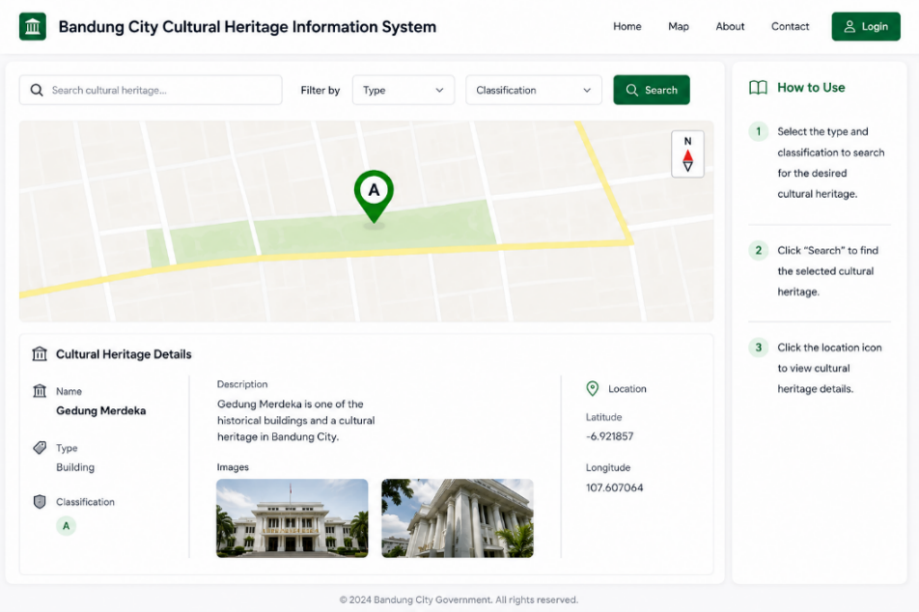Click the Filter by label

pyautogui.click(x=320, y=90)
